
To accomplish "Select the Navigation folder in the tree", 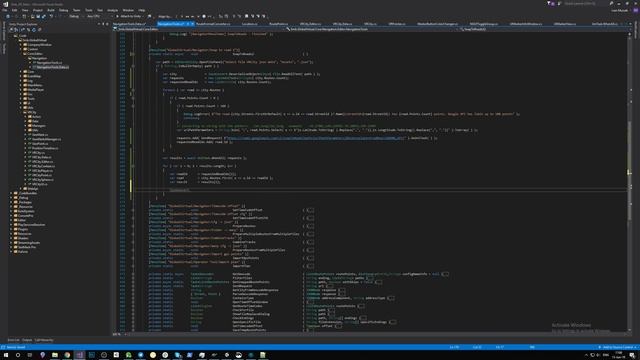I will pos(39,58).
